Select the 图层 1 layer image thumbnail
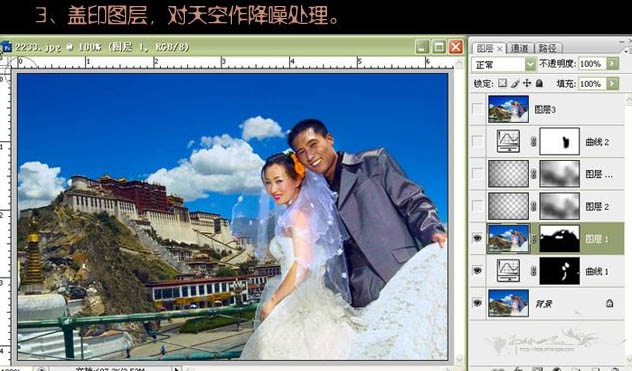 (x=508, y=238)
